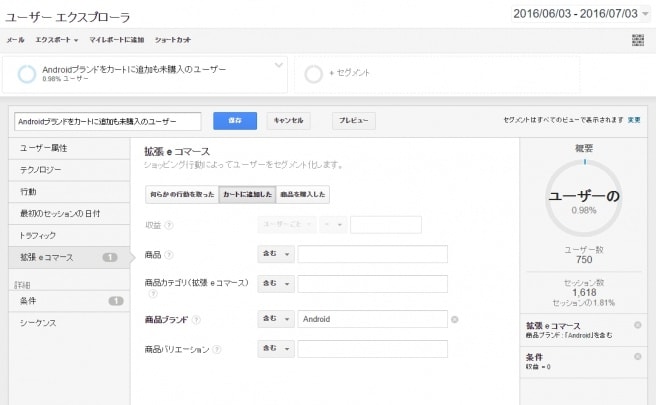Open the QR grid icon in toolbar
The image size is (656, 405).
pyautogui.click(x=638, y=40)
